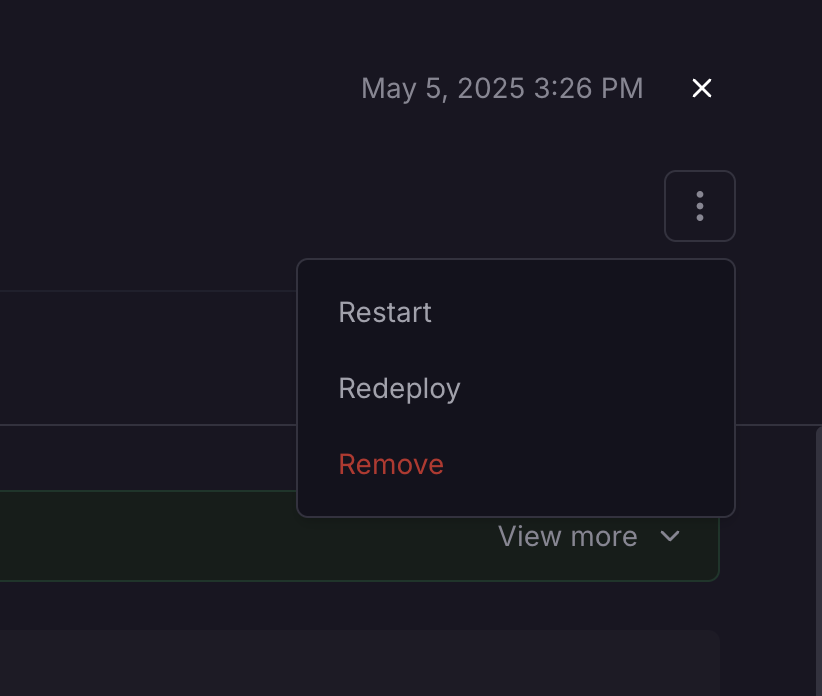Show more content with the down chevron
The width and height of the screenshot is (822, 696).
[670, 536]
